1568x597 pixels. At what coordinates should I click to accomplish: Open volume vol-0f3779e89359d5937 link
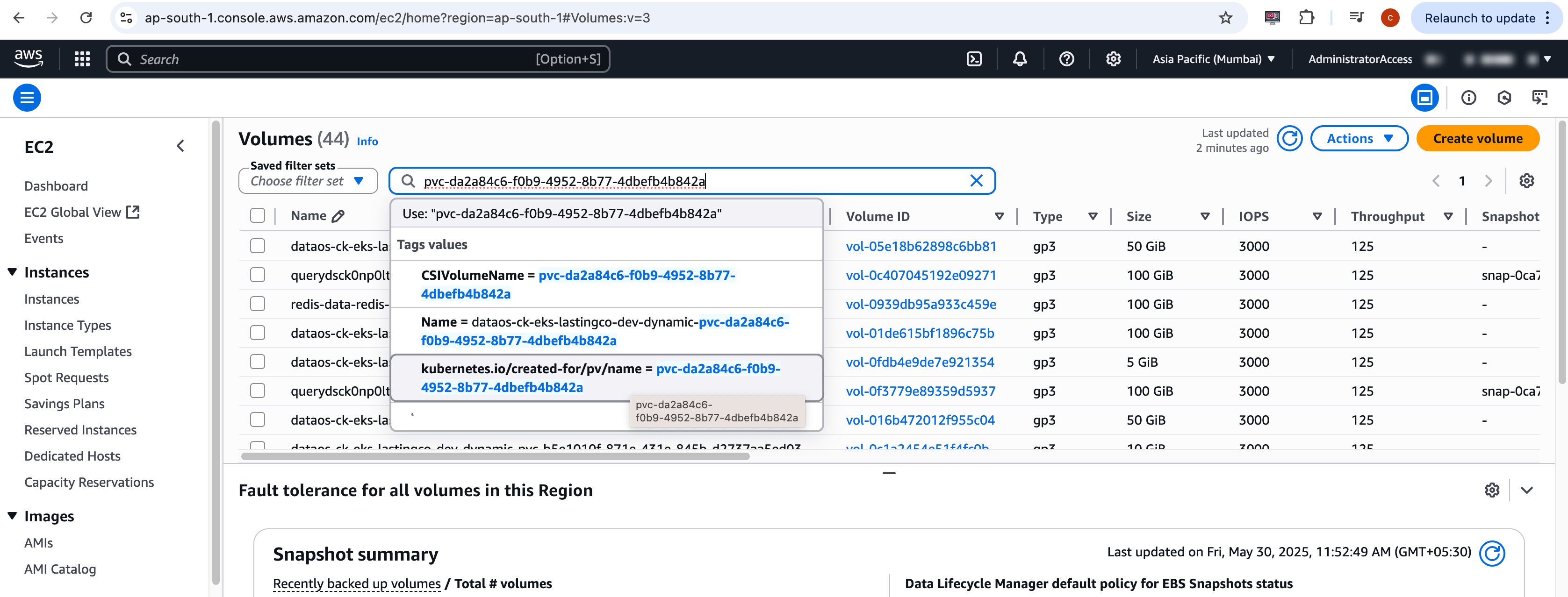pyautogui.click(x=921, y=391)
